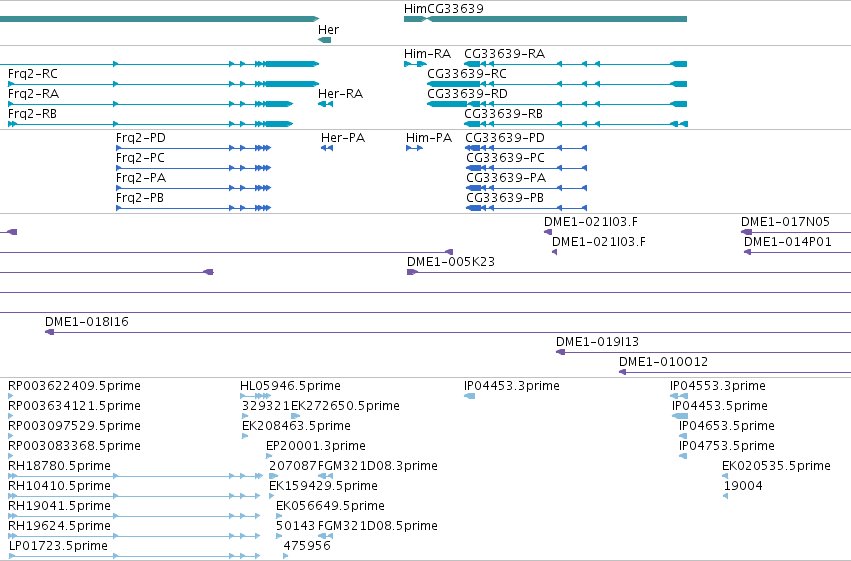Click RP003083368.5prime EST label
This screenshot has height=561, width=851.
[x=74, y=447]
